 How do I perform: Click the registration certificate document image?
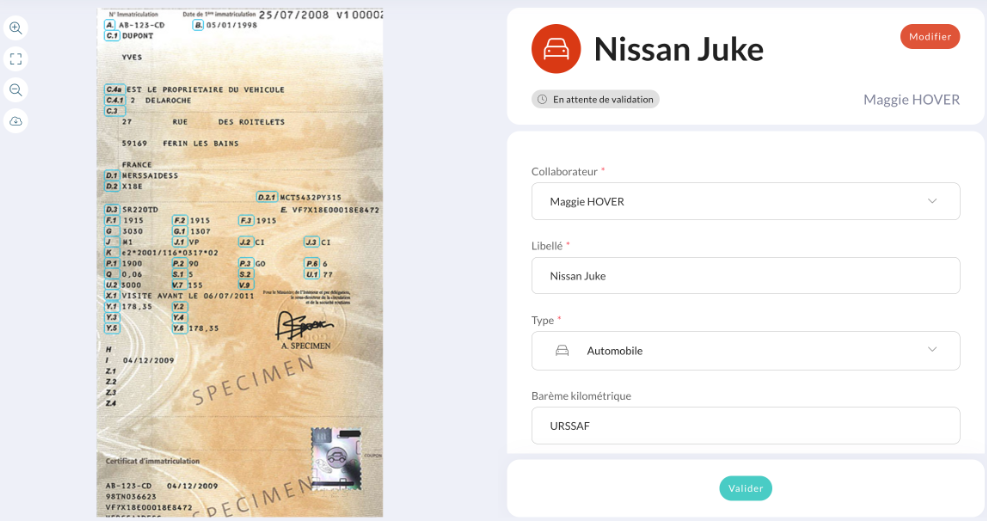(x=240, y=262)
